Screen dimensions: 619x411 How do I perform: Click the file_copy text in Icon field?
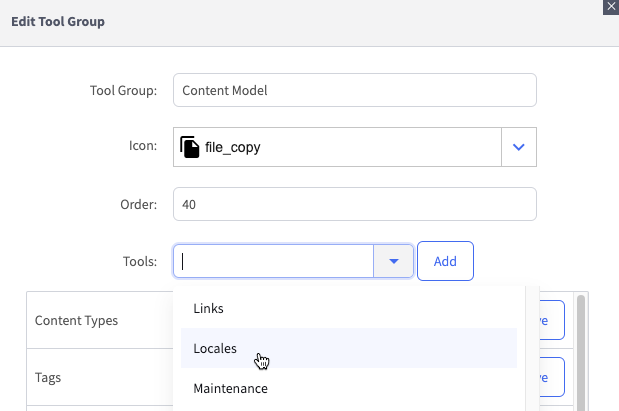(x=233, y=148)
